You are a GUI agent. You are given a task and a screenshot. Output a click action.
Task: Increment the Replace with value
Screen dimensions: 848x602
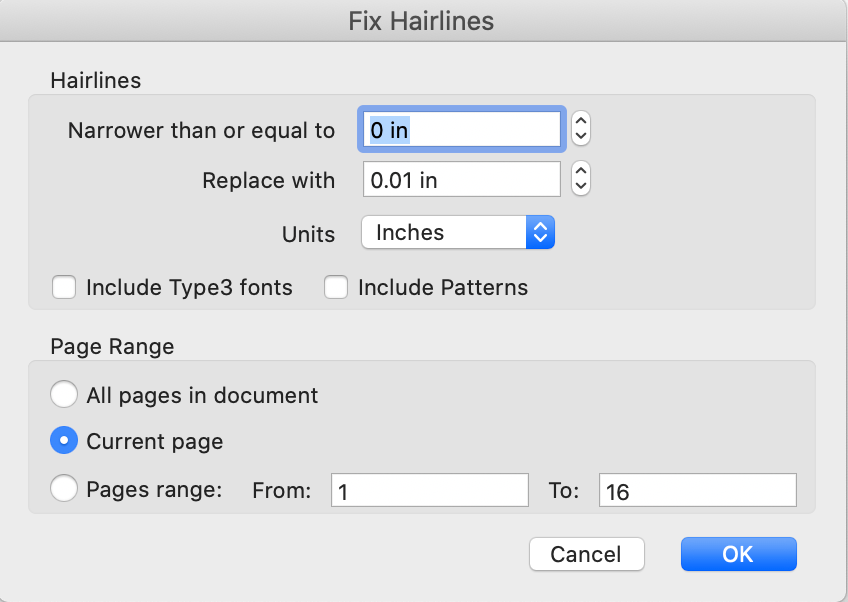tap(581, 172)
